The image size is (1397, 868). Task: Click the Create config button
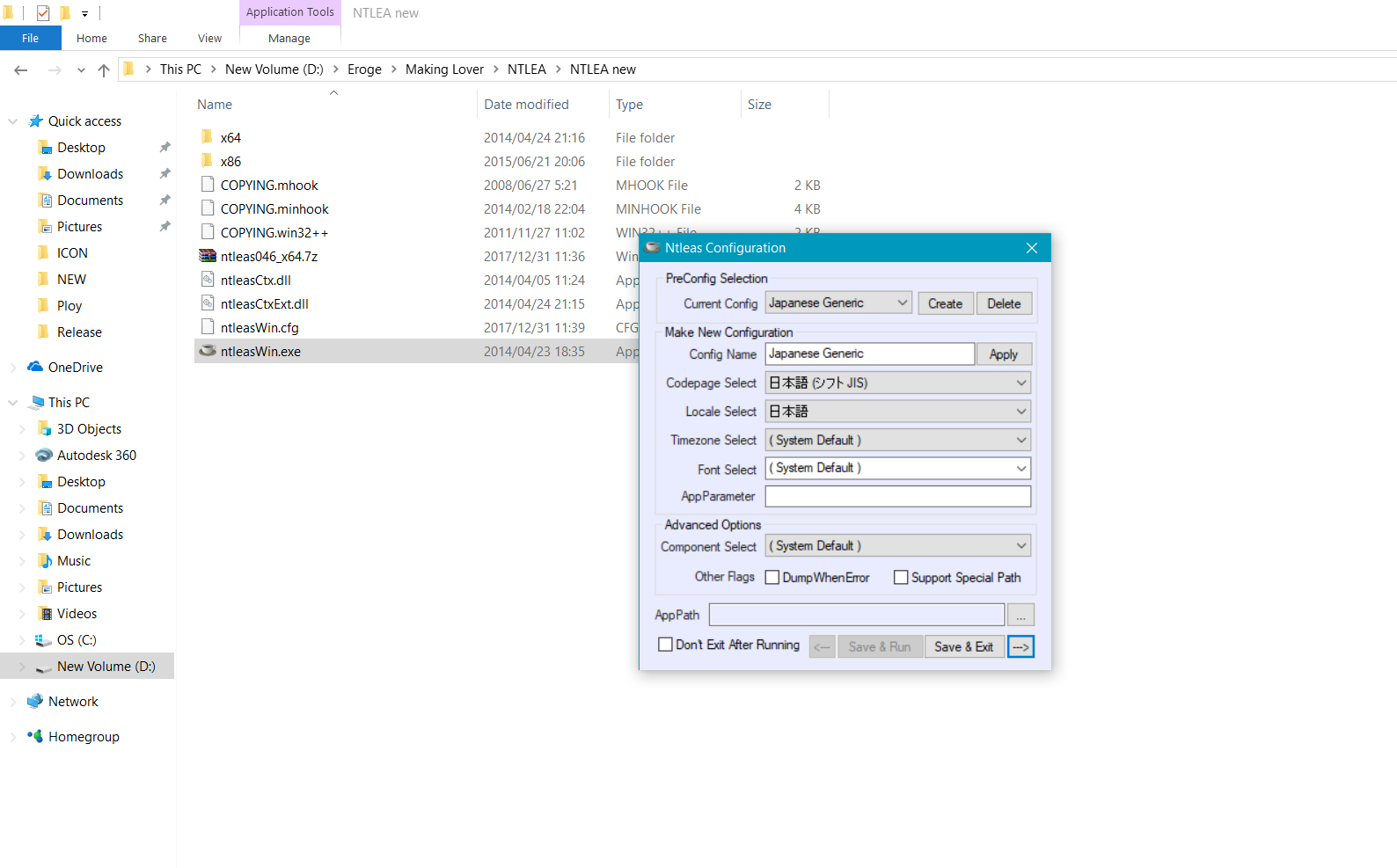pyautogui.click(x=945, y=303)
